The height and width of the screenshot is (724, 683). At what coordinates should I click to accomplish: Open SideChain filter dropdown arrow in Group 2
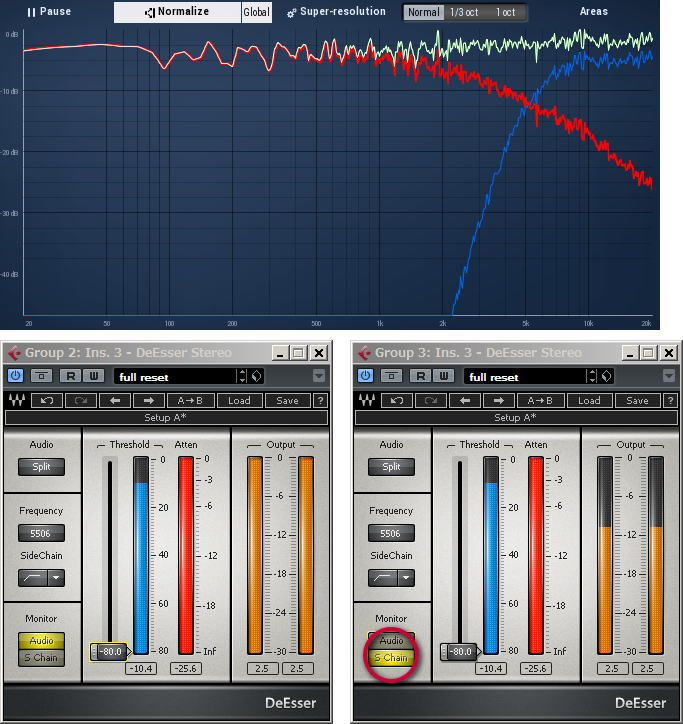[56, 578]
